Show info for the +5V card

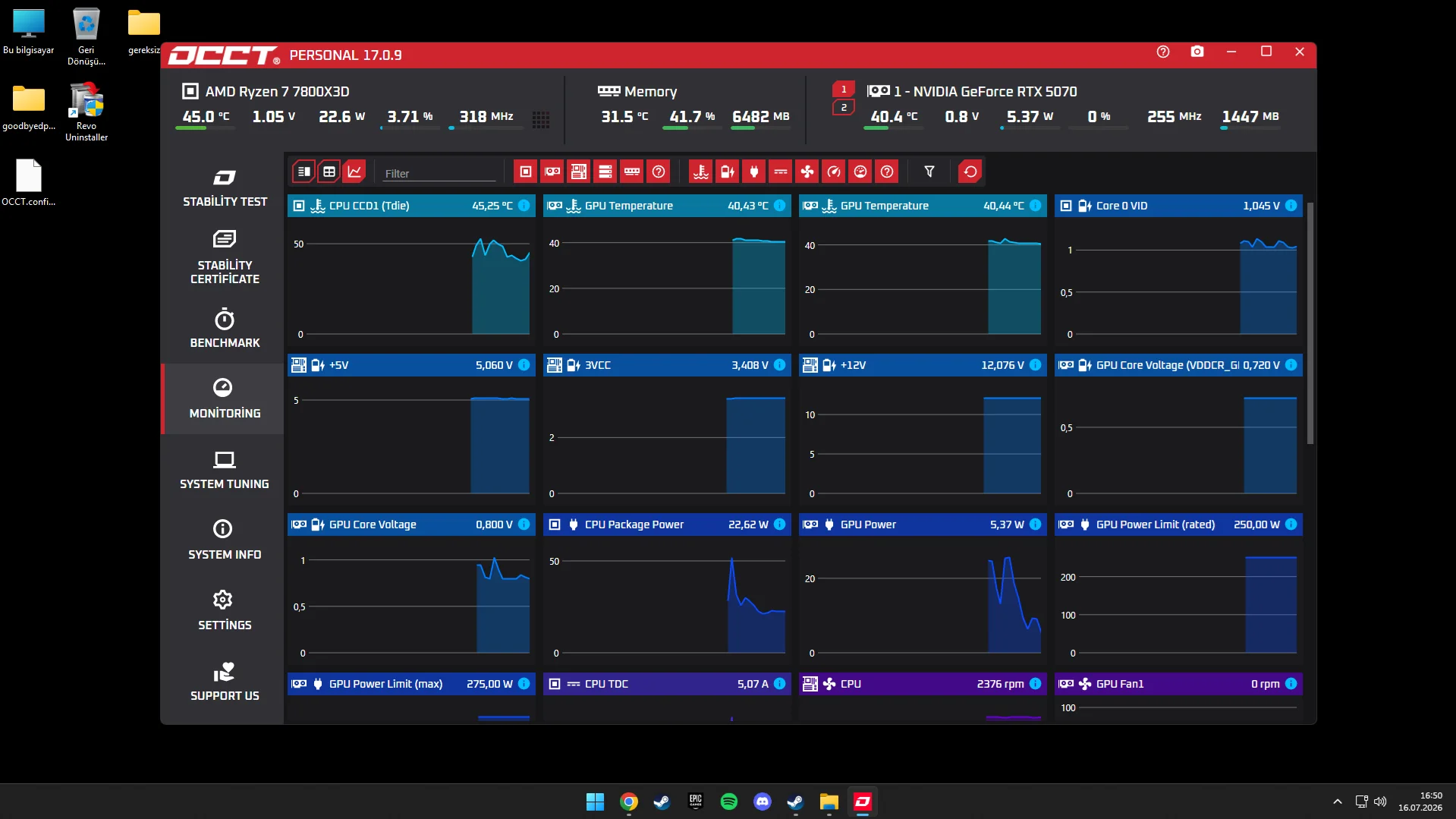(x=524, y=365)
